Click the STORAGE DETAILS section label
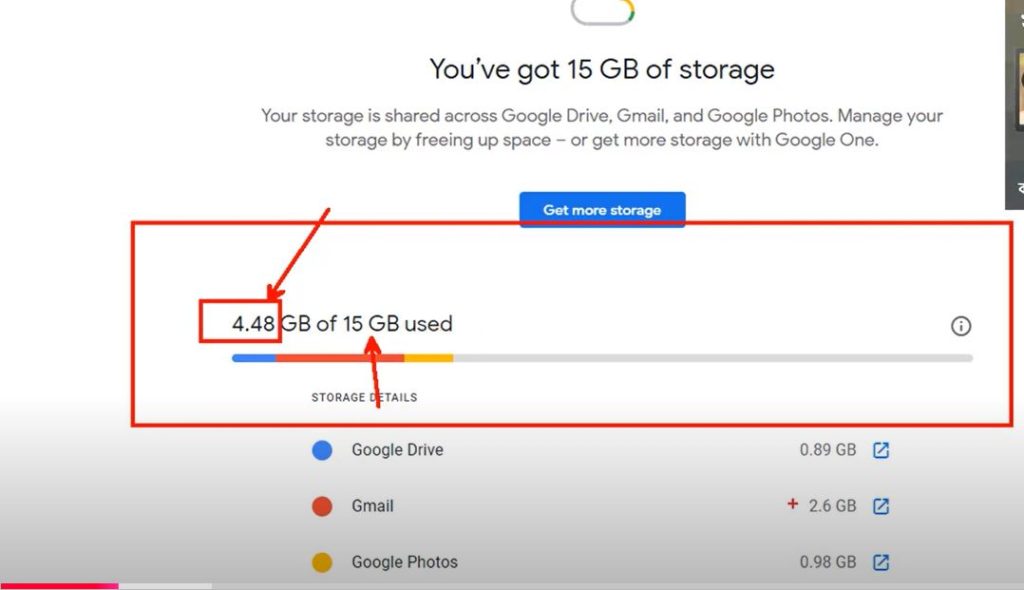Screen dimensions: 1024x590 tap(364, 397)
